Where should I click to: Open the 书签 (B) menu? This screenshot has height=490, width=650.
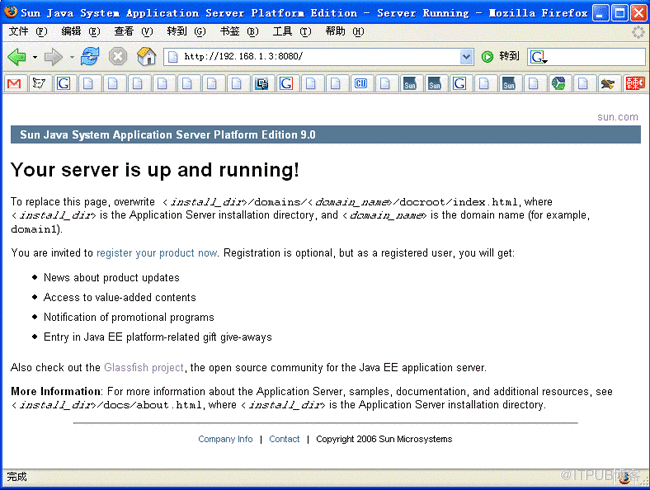pyautogui.click(x=239, y=31)
